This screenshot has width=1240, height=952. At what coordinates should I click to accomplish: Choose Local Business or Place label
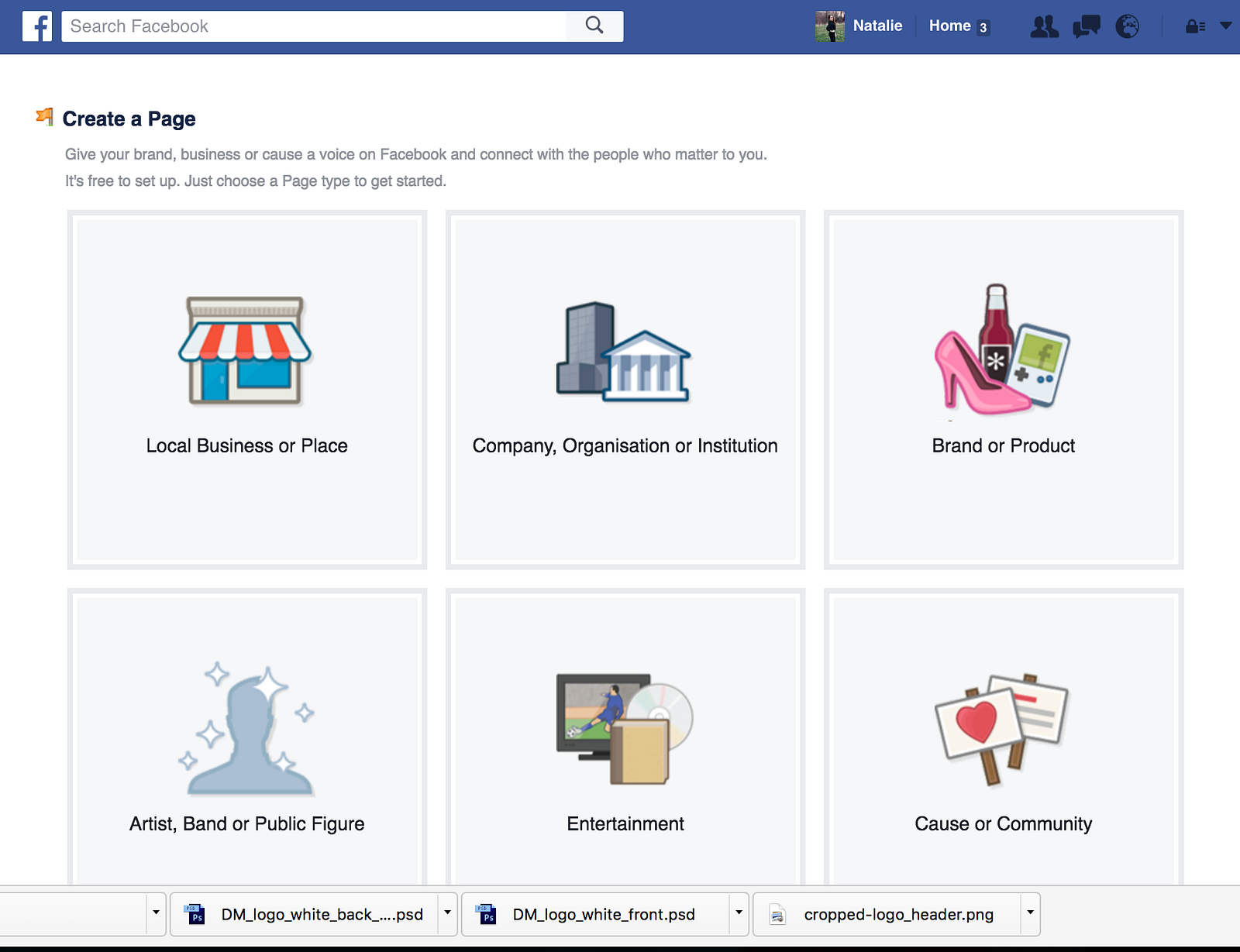[x=247, y=446]
